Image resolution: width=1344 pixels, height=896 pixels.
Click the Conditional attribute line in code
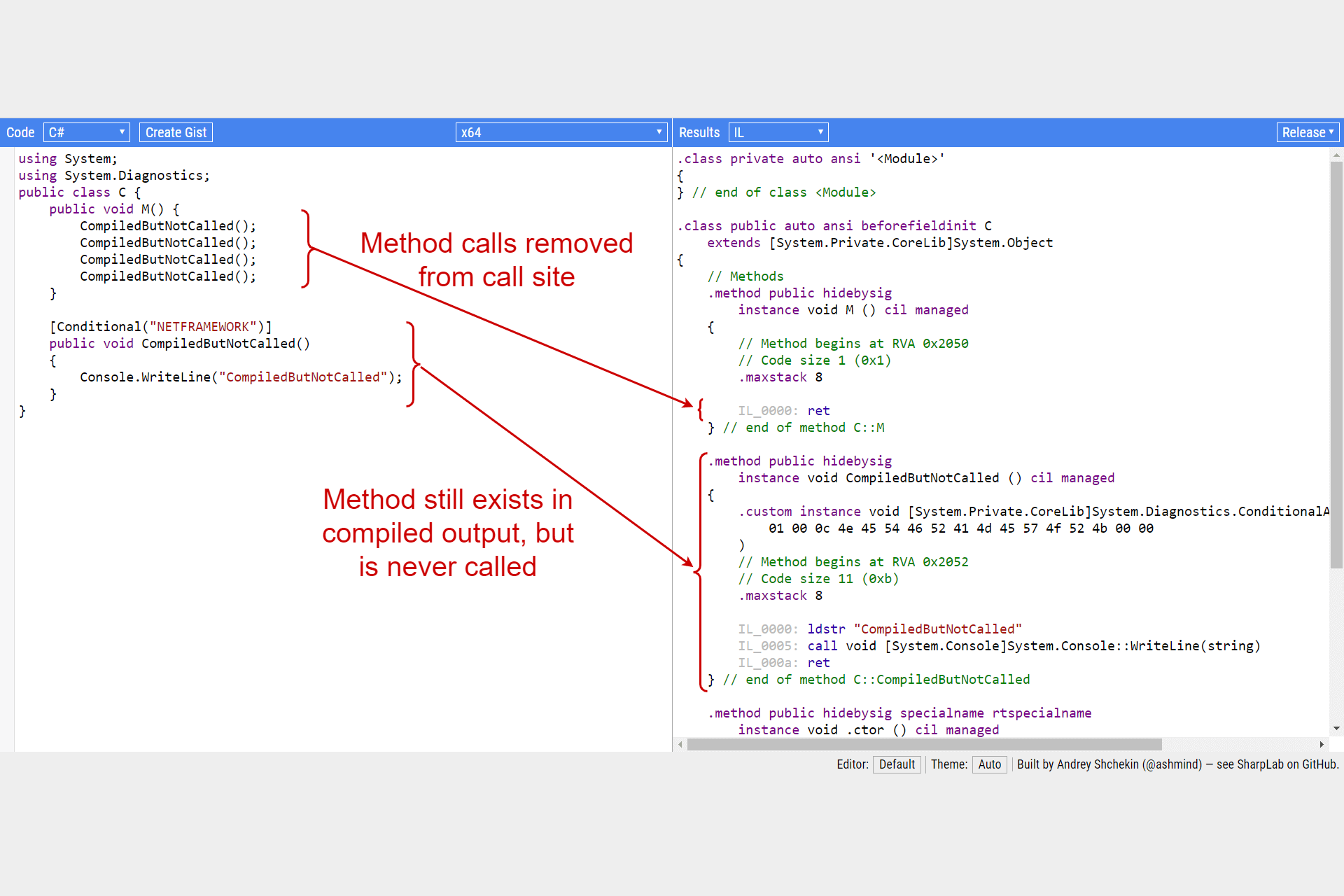coord(160,327)
